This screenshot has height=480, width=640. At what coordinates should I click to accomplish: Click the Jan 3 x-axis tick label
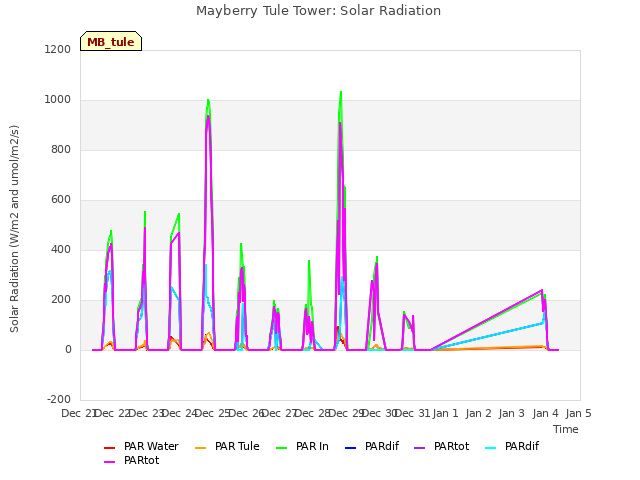click(x=512, y=413)
